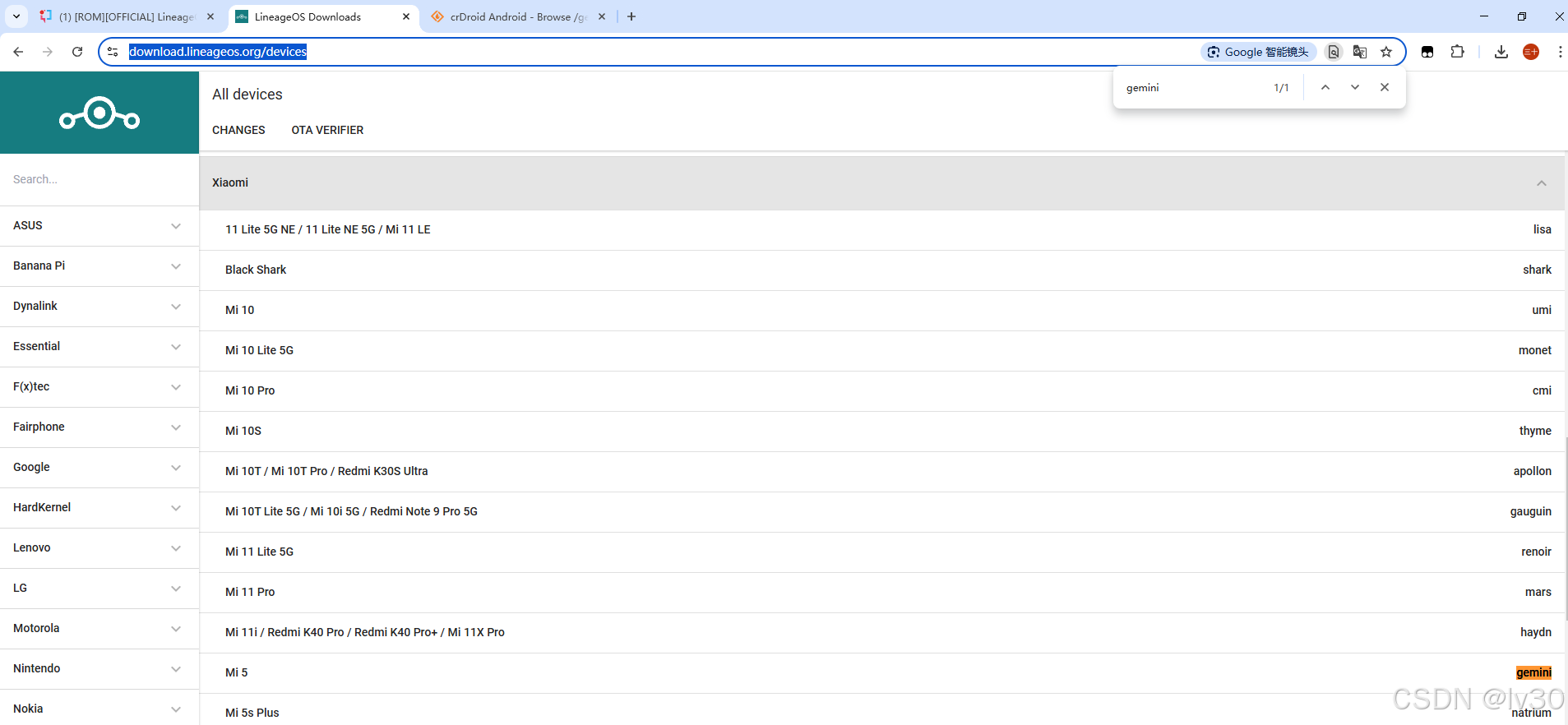This screenshot has width=1568, height=725.
Task: Open the OTA VERIFIER tab
Action: coord(327,130)
